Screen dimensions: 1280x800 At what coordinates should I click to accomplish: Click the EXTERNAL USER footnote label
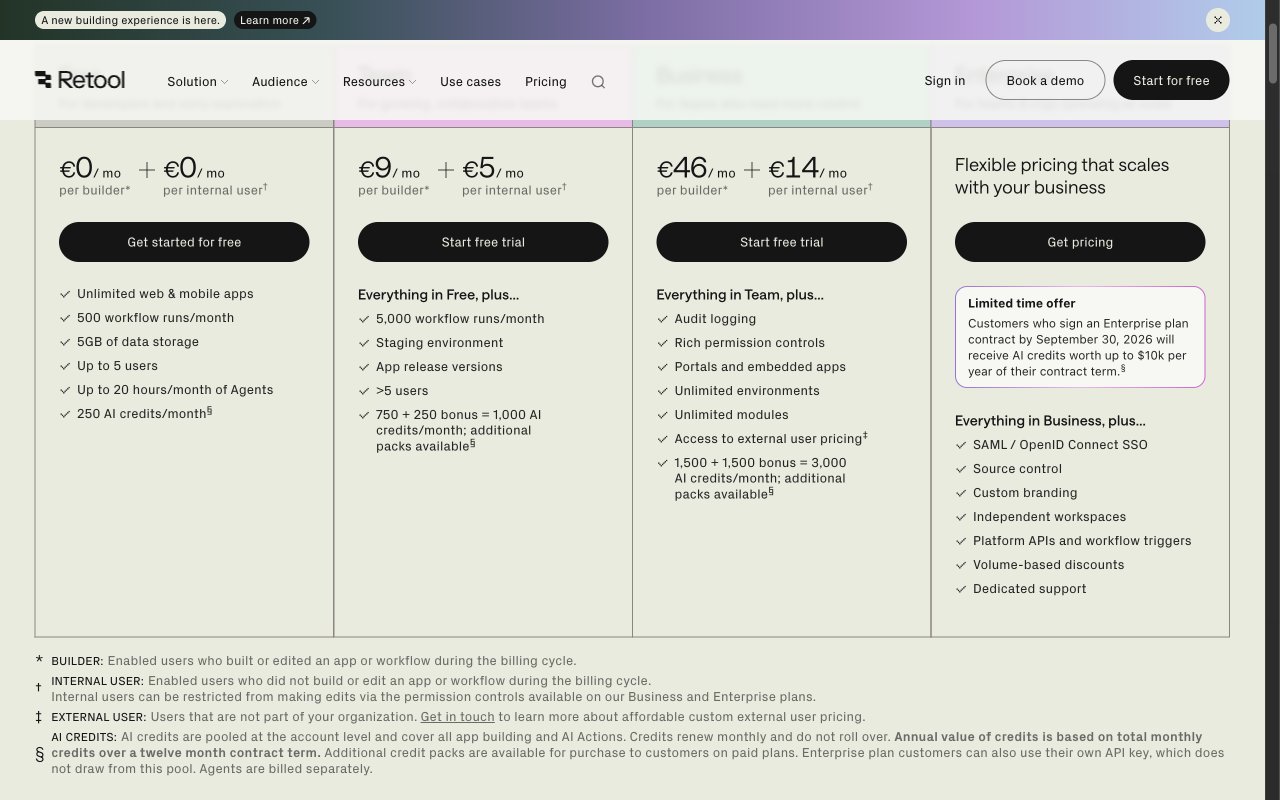coord(99,717)
